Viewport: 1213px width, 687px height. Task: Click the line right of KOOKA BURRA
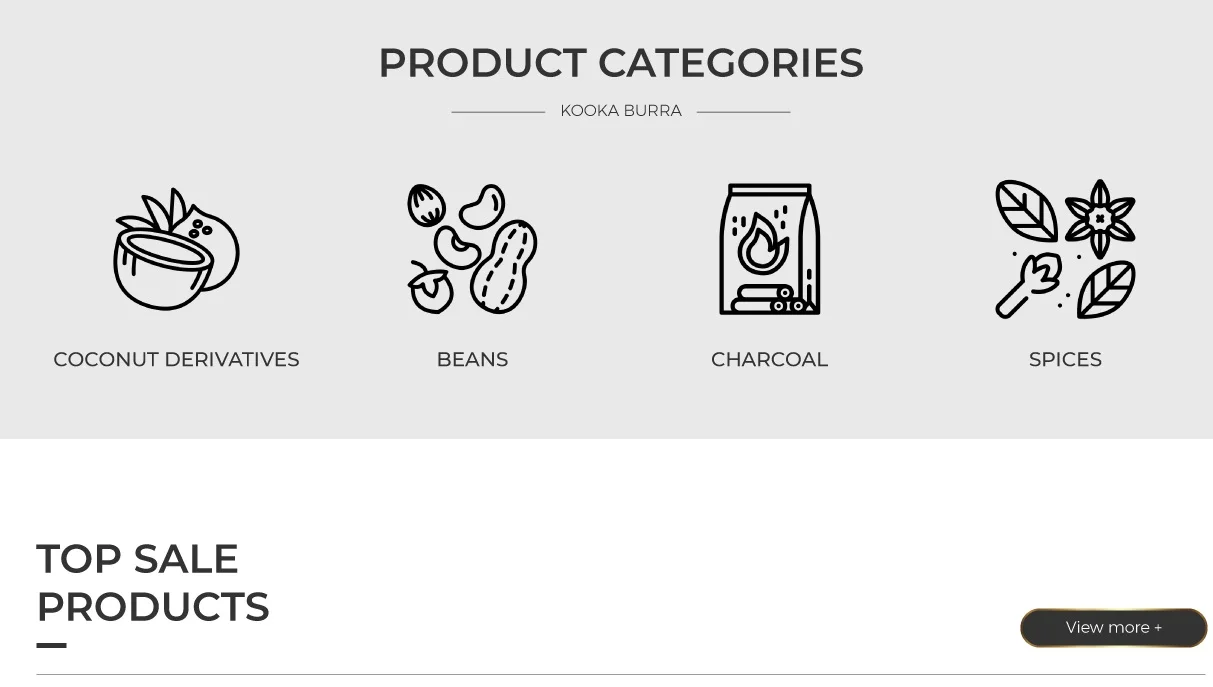[743, 112]
